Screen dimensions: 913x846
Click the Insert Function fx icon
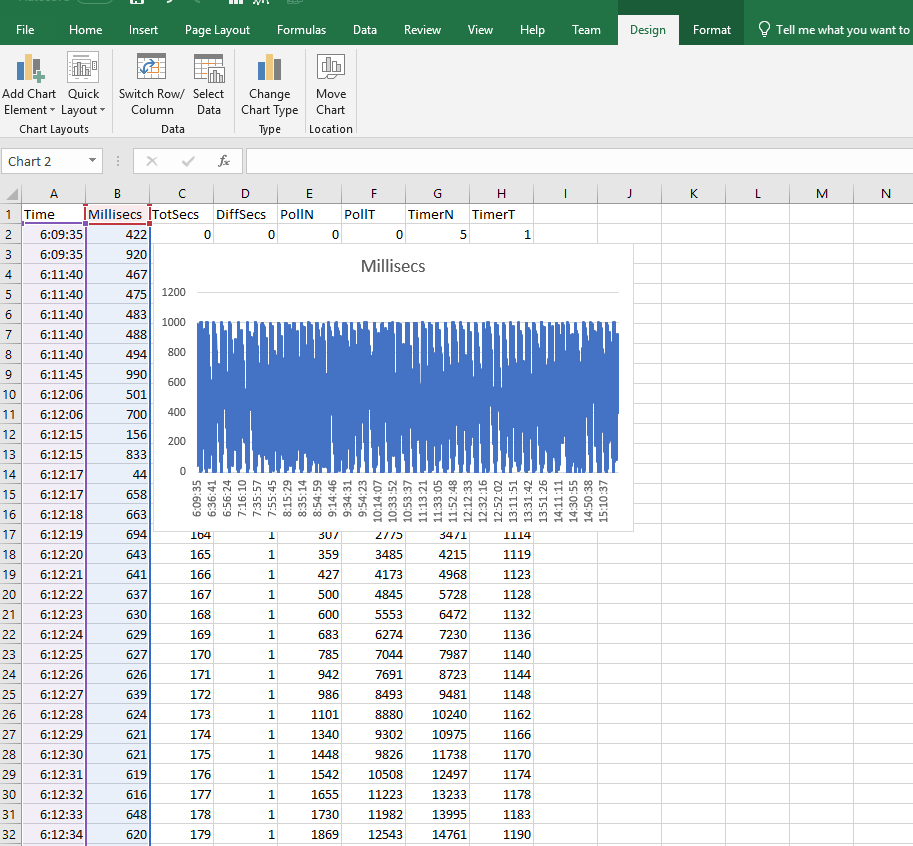pos(224,161)
